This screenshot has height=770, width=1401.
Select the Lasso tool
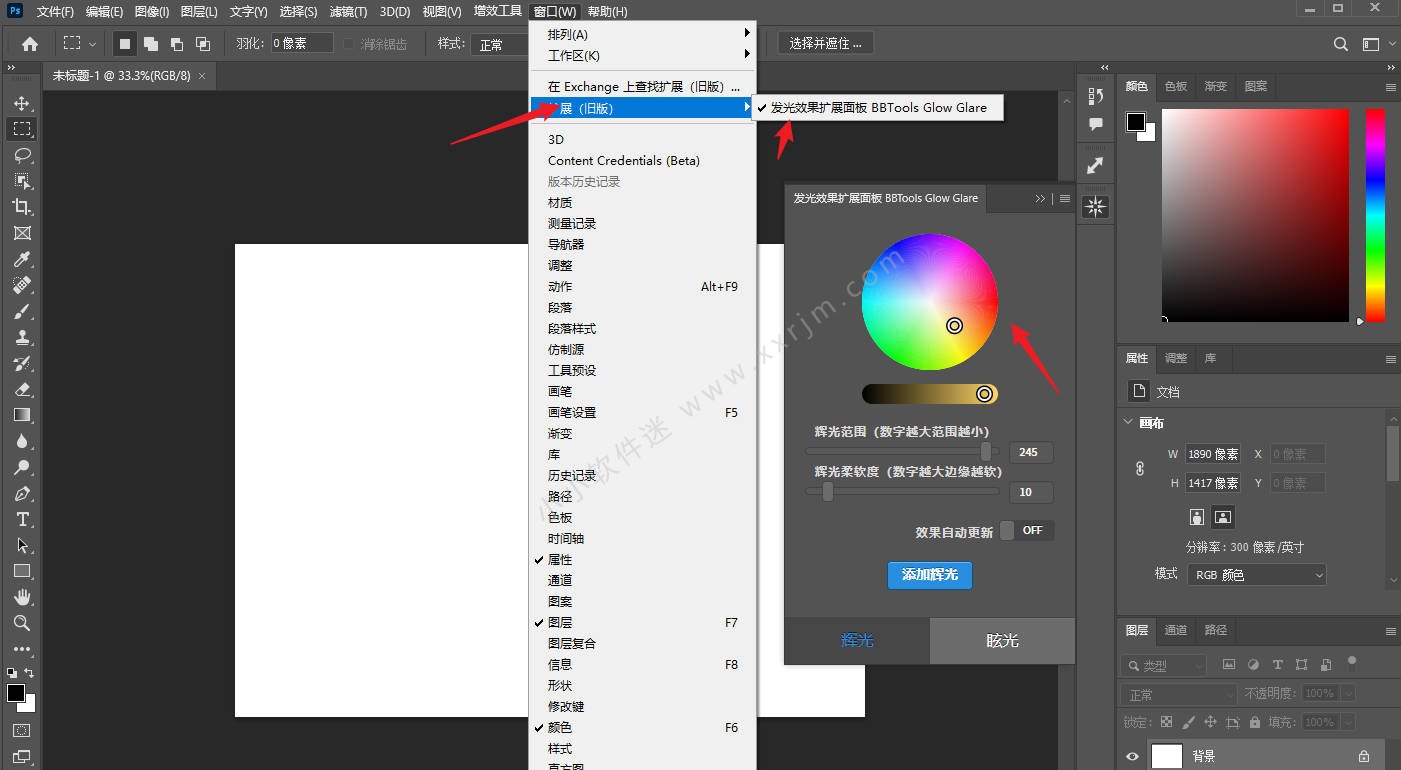click(x=22, y=155)
